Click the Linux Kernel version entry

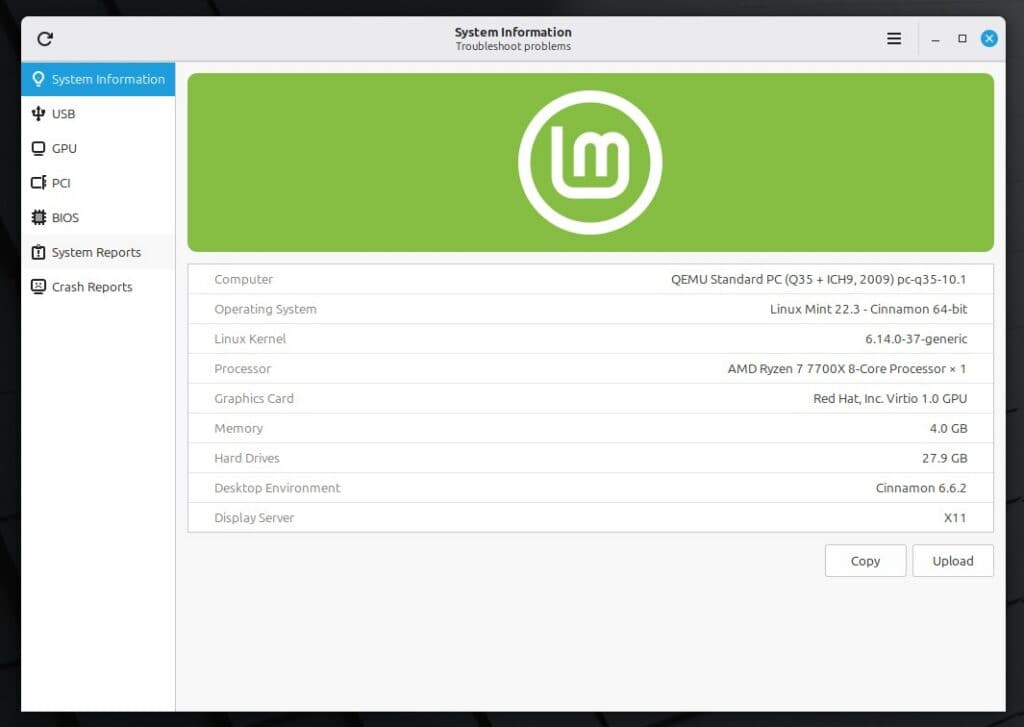point(590,339)
